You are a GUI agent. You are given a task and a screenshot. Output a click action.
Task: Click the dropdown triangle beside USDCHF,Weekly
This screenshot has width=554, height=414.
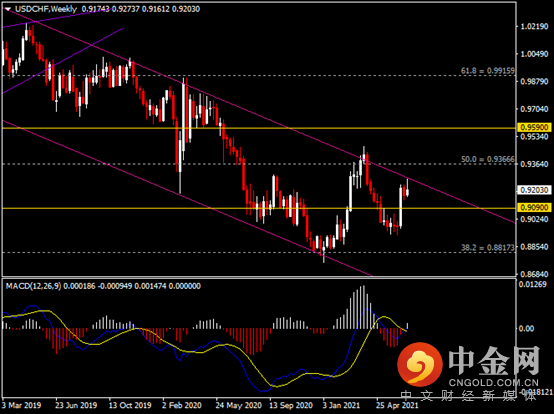tap(8, 9)
